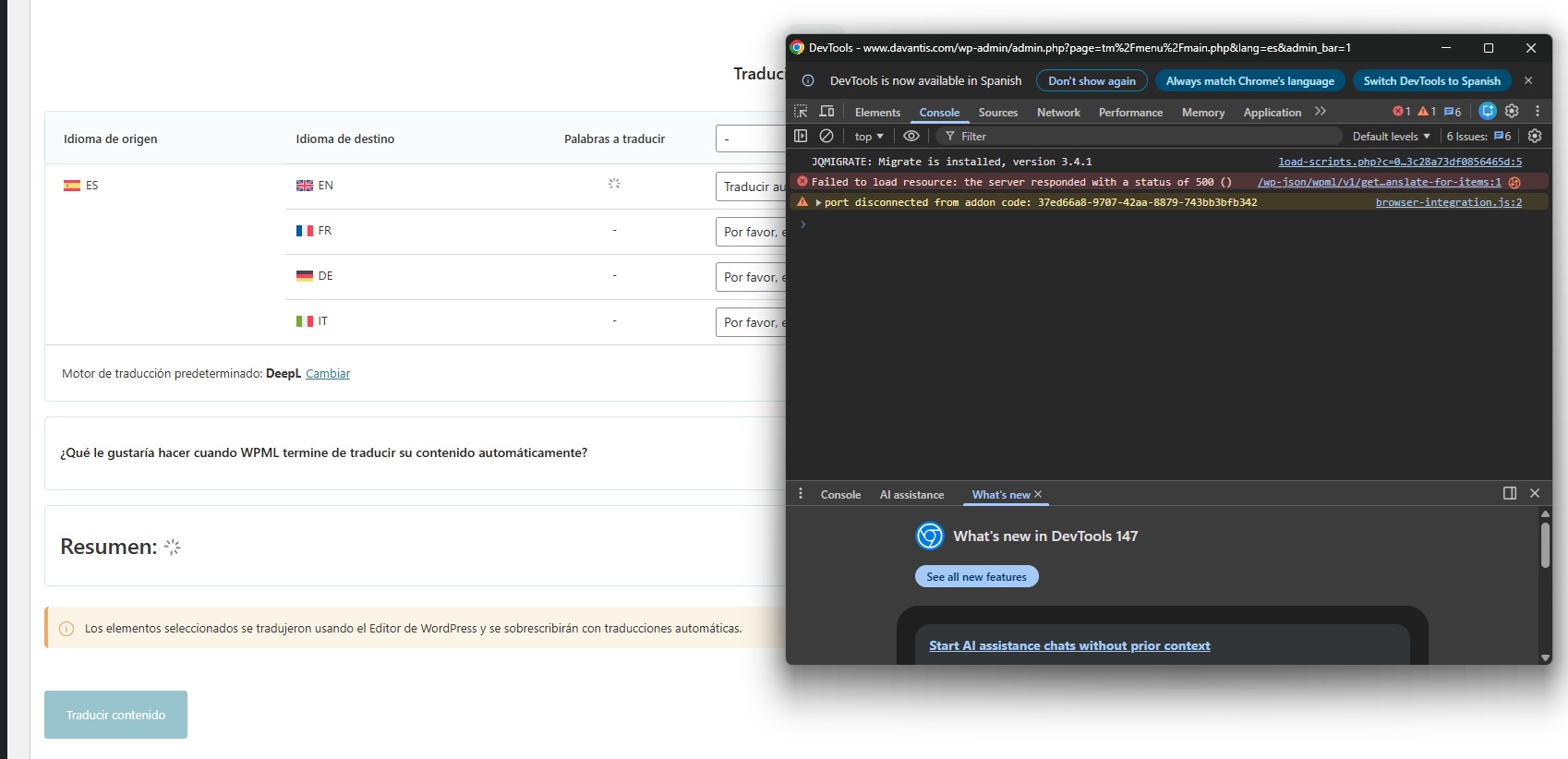Open drawer three-dot more tools menu
The width and height of the screenshot is (1568, 759).
(x=801, y=494)
